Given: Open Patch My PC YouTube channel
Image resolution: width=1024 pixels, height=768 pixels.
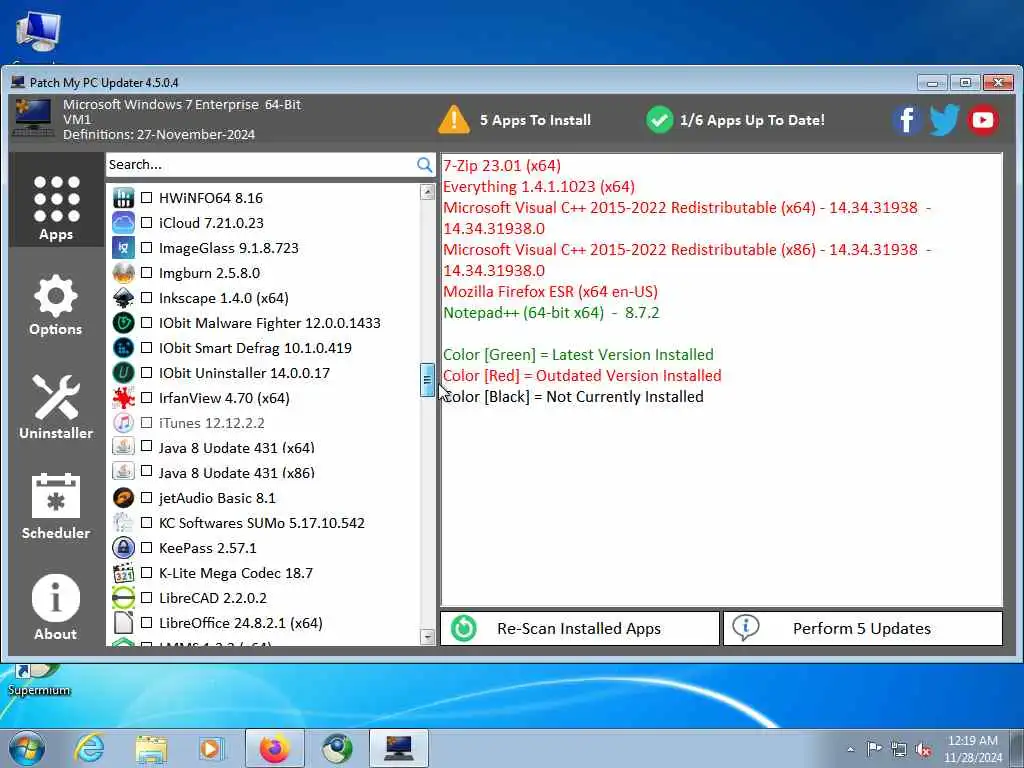Looking at the screenshot, I should click(982, 120).
